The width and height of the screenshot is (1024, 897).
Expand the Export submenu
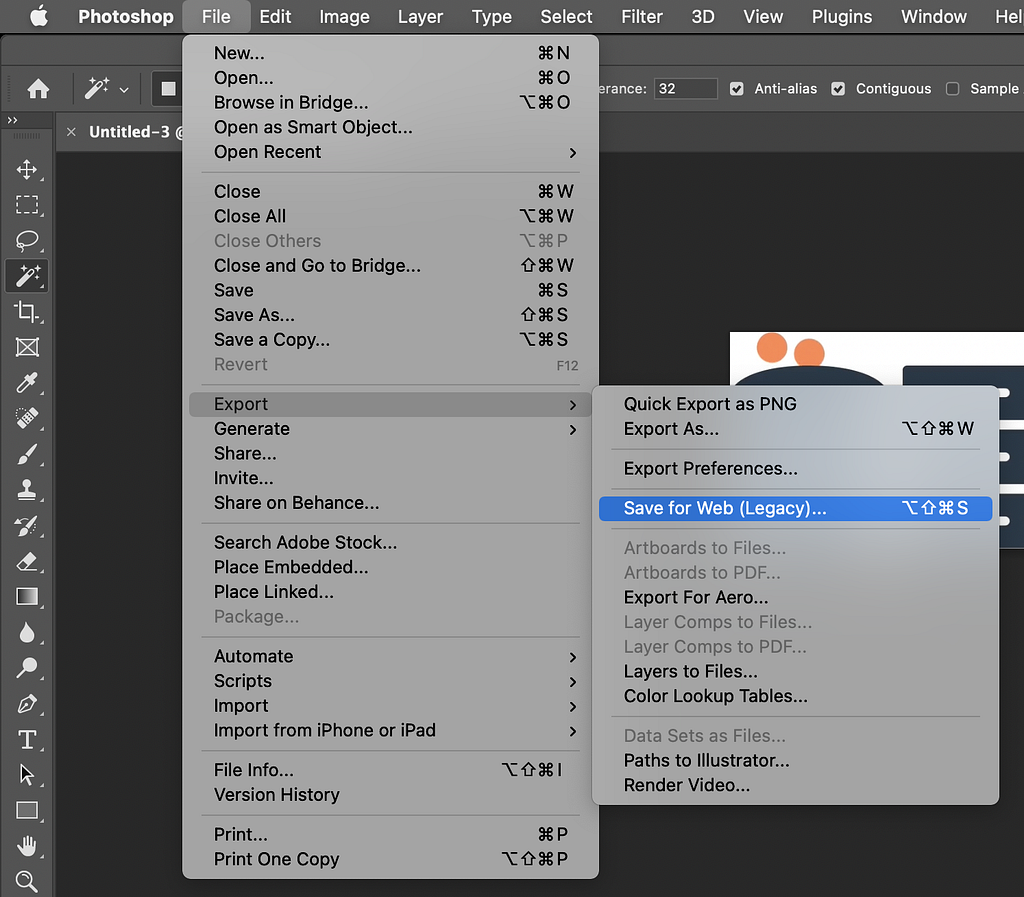[x=391, y=405]
